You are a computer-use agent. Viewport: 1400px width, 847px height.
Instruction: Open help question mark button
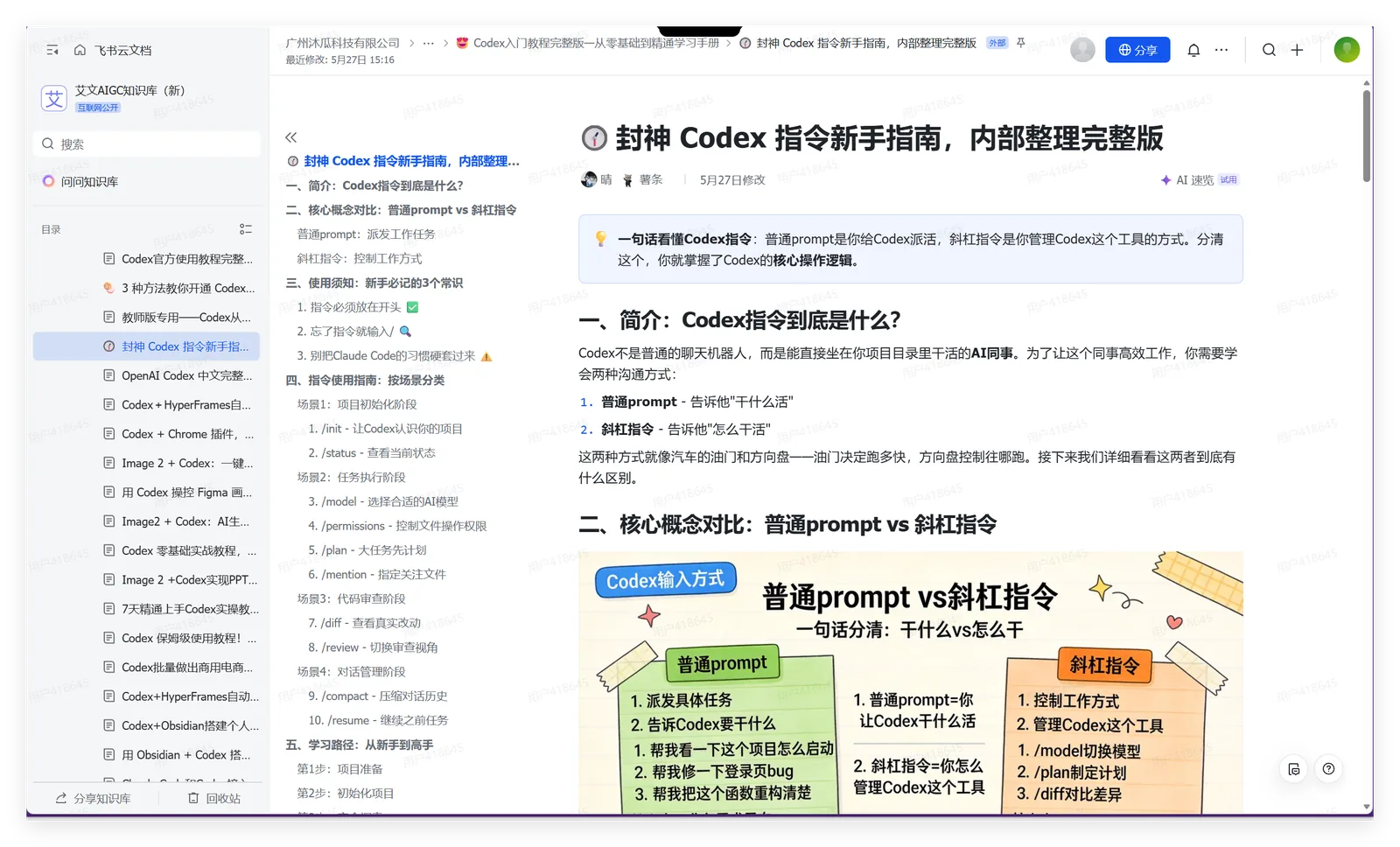pyautogui.click(x=1328, y=769)
